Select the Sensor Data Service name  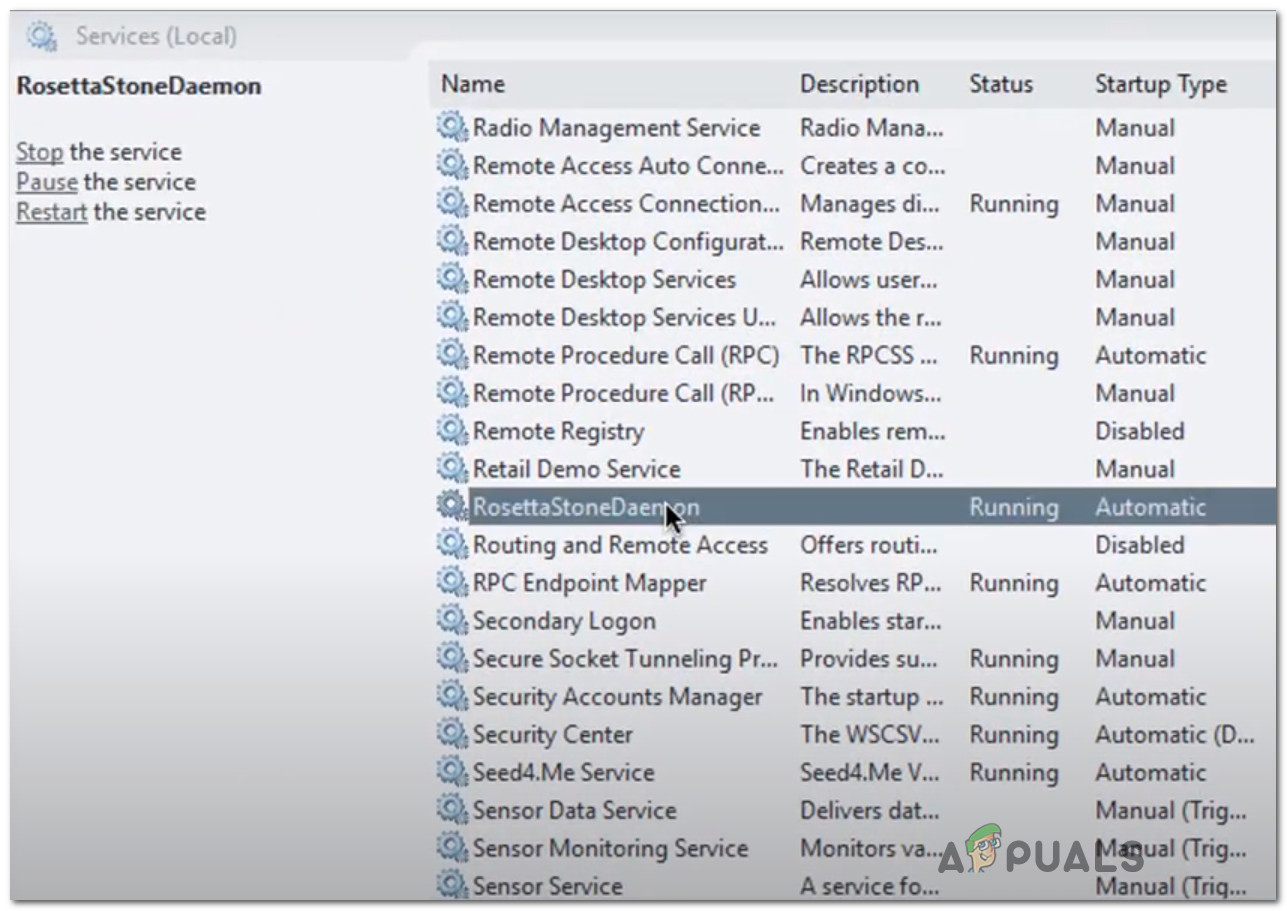[x=574, y=811]
